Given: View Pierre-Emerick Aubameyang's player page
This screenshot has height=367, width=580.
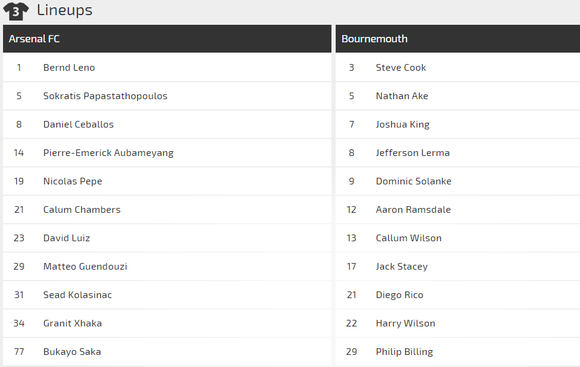Looking at the screenshot, I should 108,153.
